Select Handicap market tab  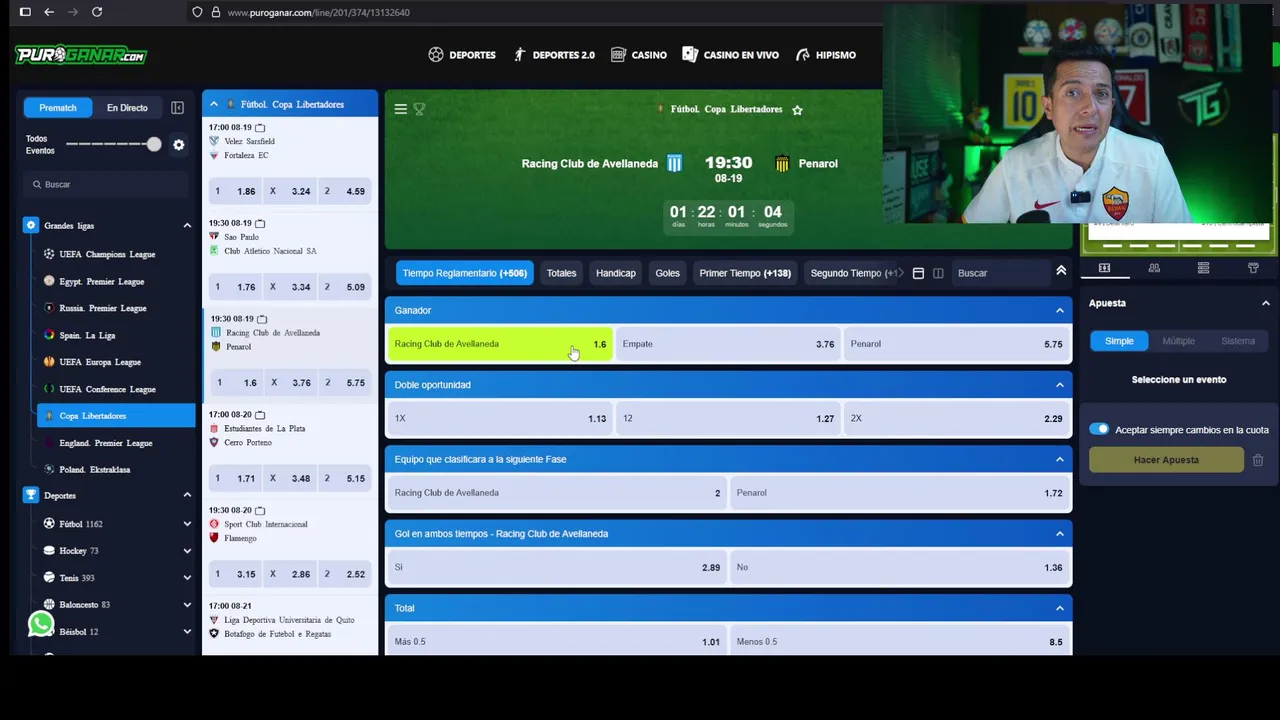point(616,273)
